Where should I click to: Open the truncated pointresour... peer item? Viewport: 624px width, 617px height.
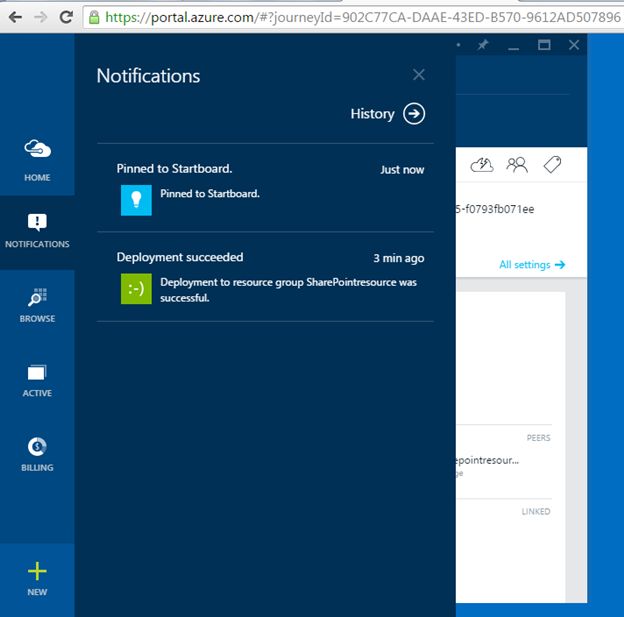(x=488, y=461)
